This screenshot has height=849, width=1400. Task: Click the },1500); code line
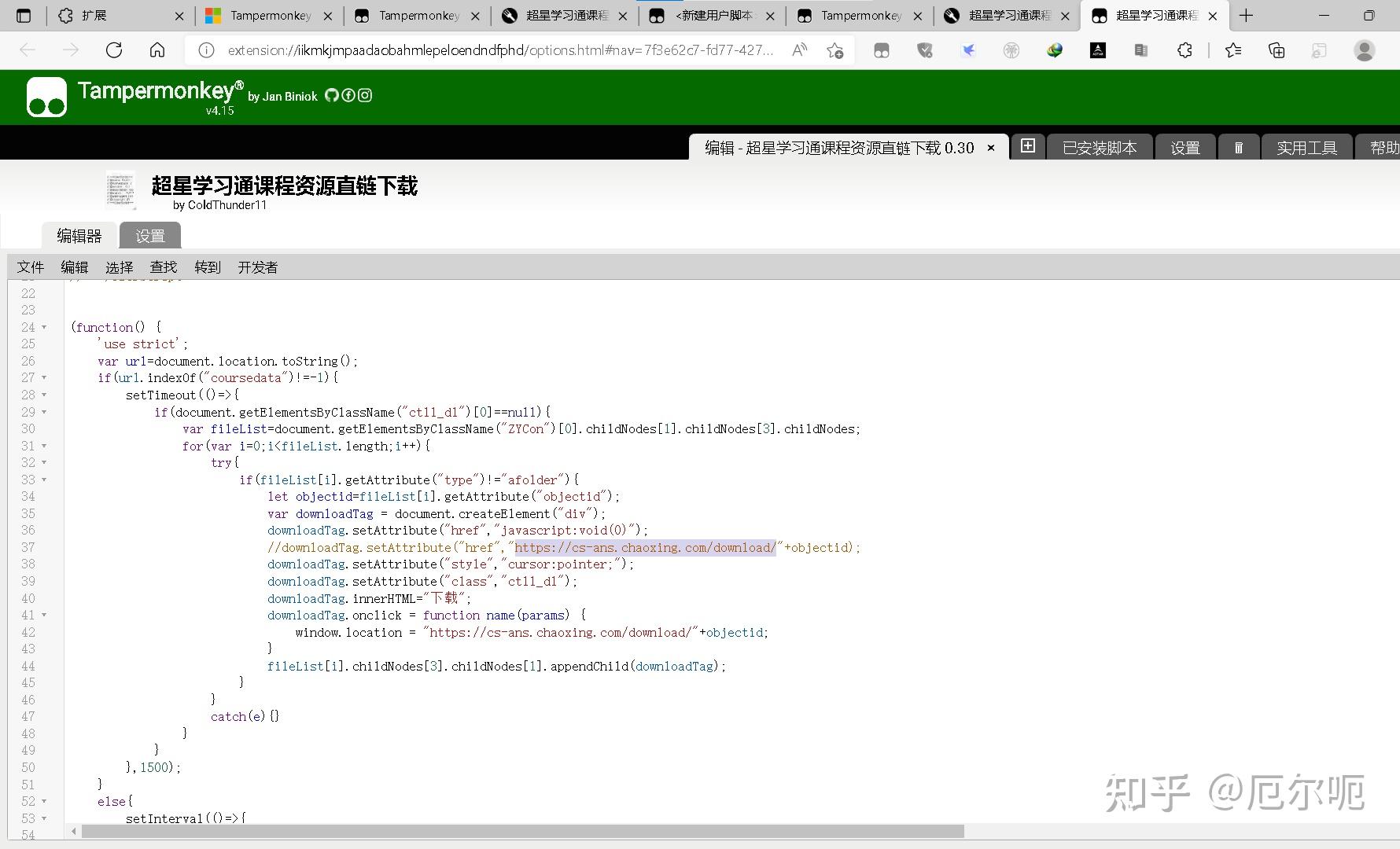153,768
